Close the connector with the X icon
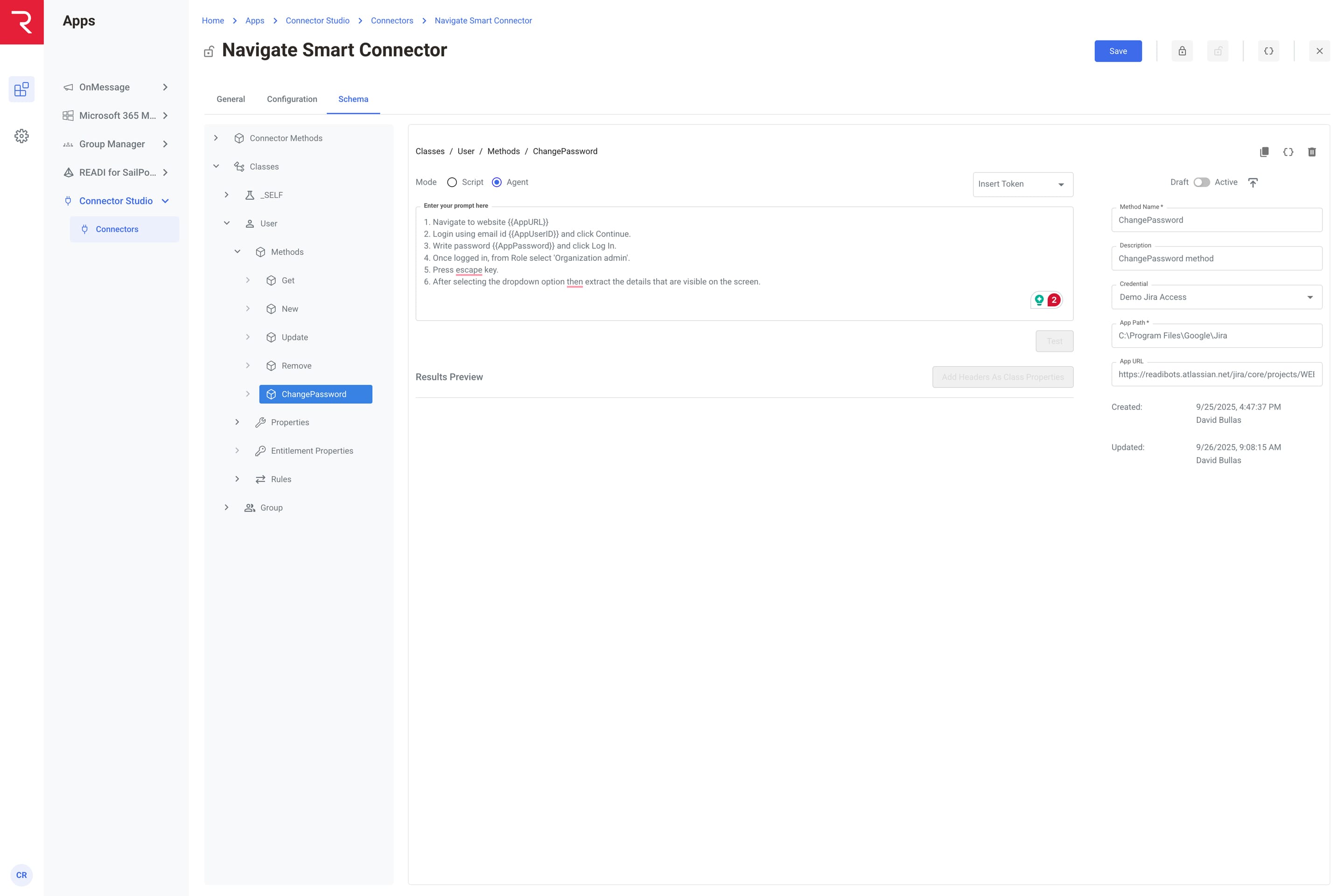The image size is (1344, 896). pyautogui.click(x=1319, y=51)
